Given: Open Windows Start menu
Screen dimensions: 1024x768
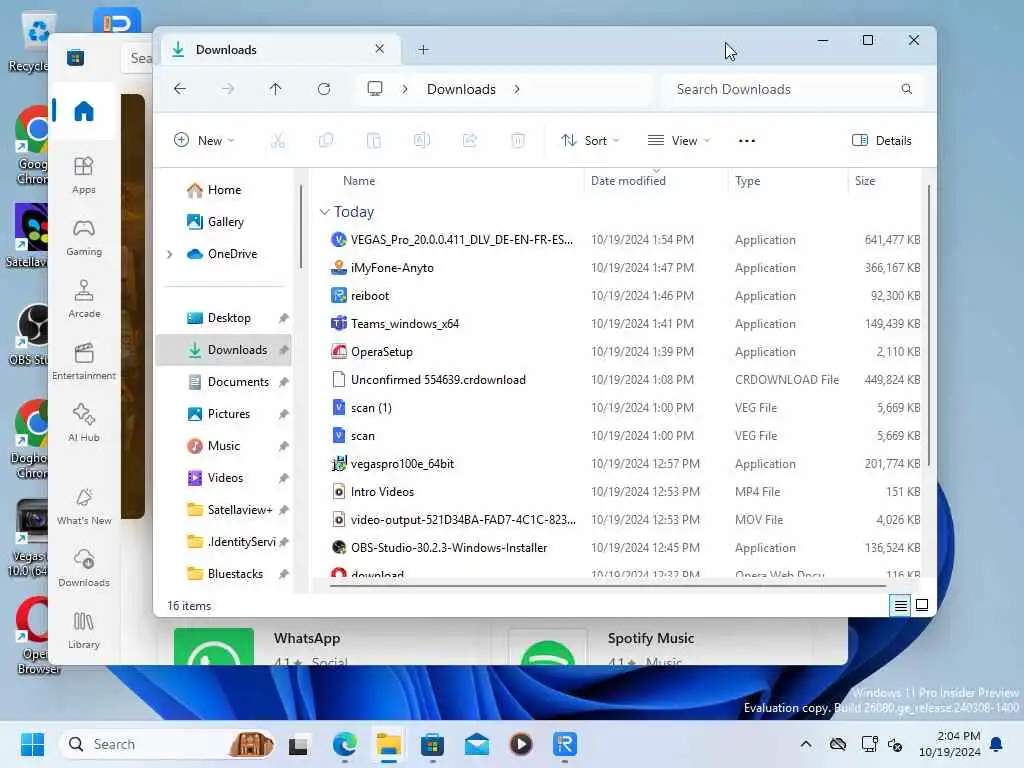Looking at the screenshot, I should [32, 744].
